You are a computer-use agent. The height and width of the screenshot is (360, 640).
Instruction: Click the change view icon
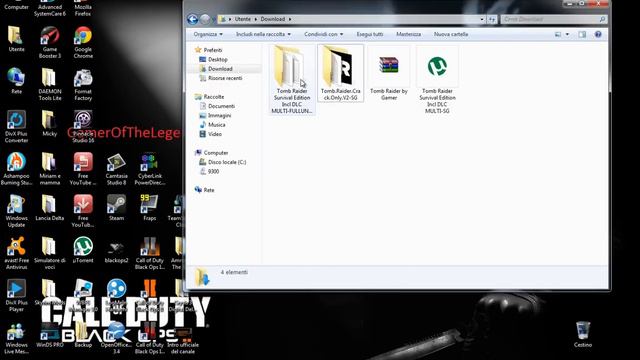click(558, 34)
